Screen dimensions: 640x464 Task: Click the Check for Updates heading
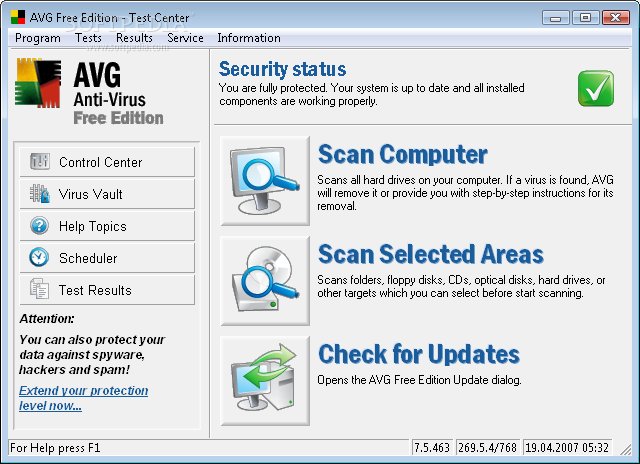pyautogui.click(x=419, y=354)
